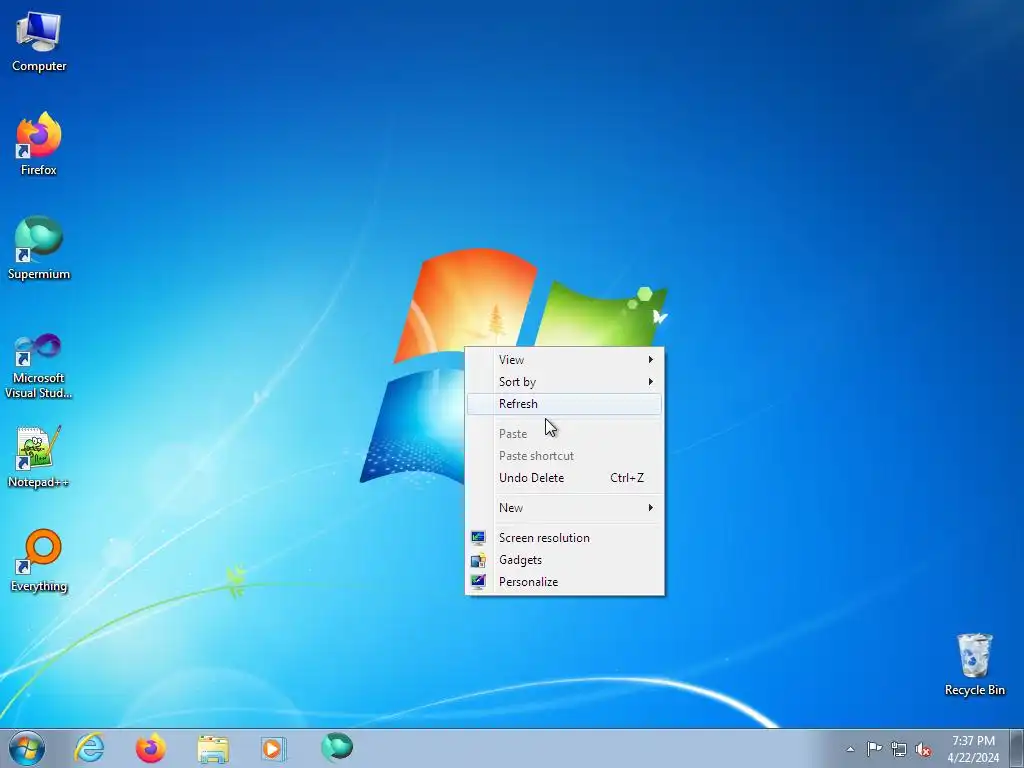Open Screen resolution from the context menu
1024x768 pixels.
(x=564, y=538)
